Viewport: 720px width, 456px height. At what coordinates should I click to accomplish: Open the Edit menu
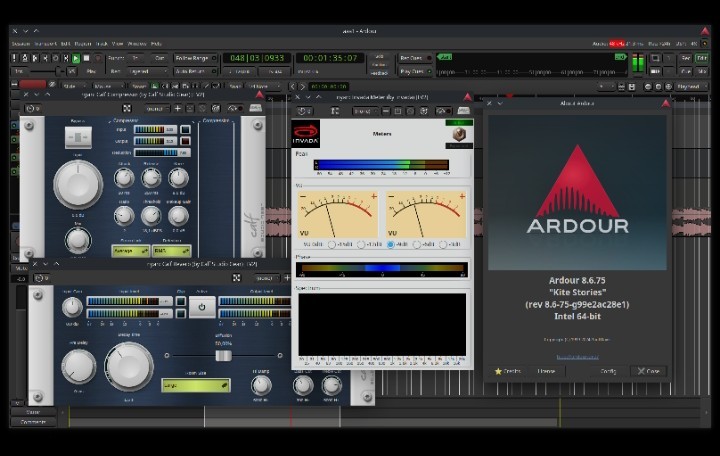[66, 44]
